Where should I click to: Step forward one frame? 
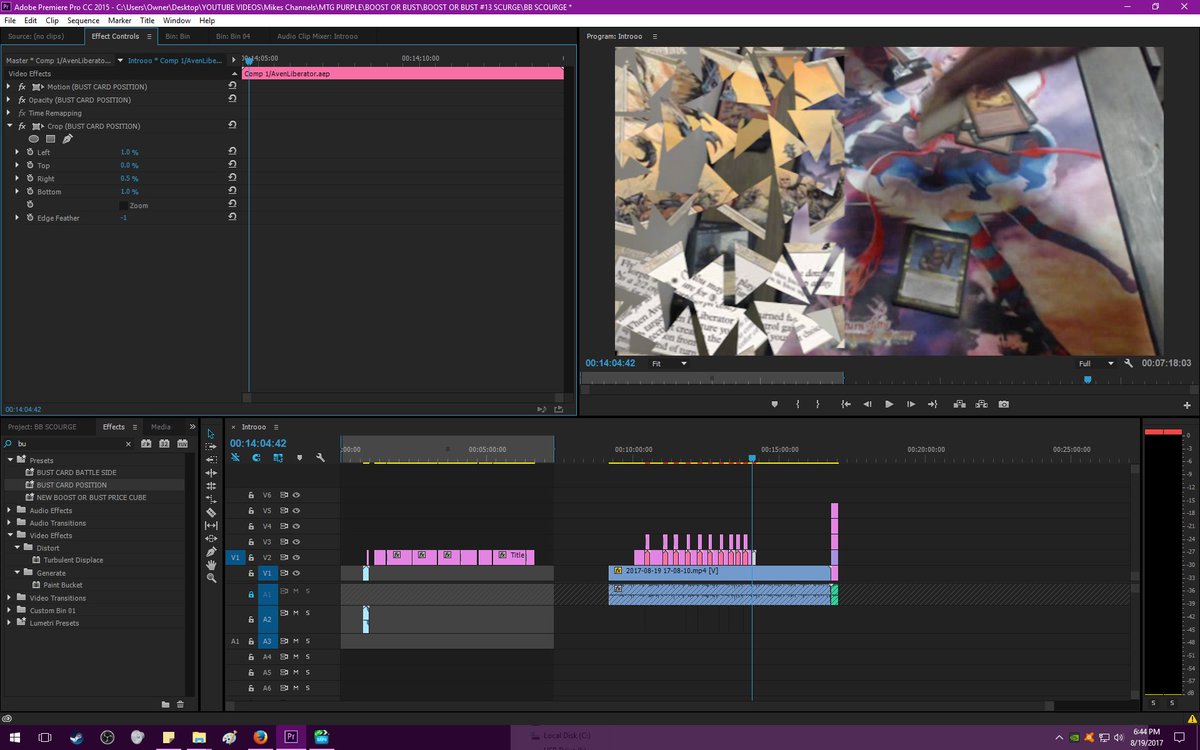(910, 404)
